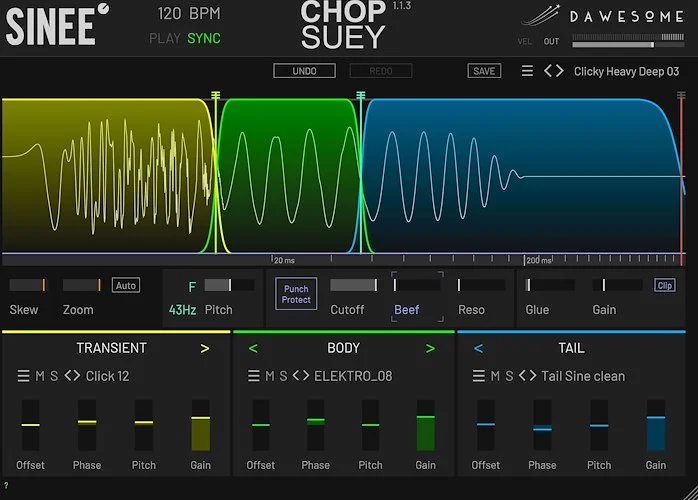Solo the Transient layer
Screen dimensions: 698x500
click(54, 376)
